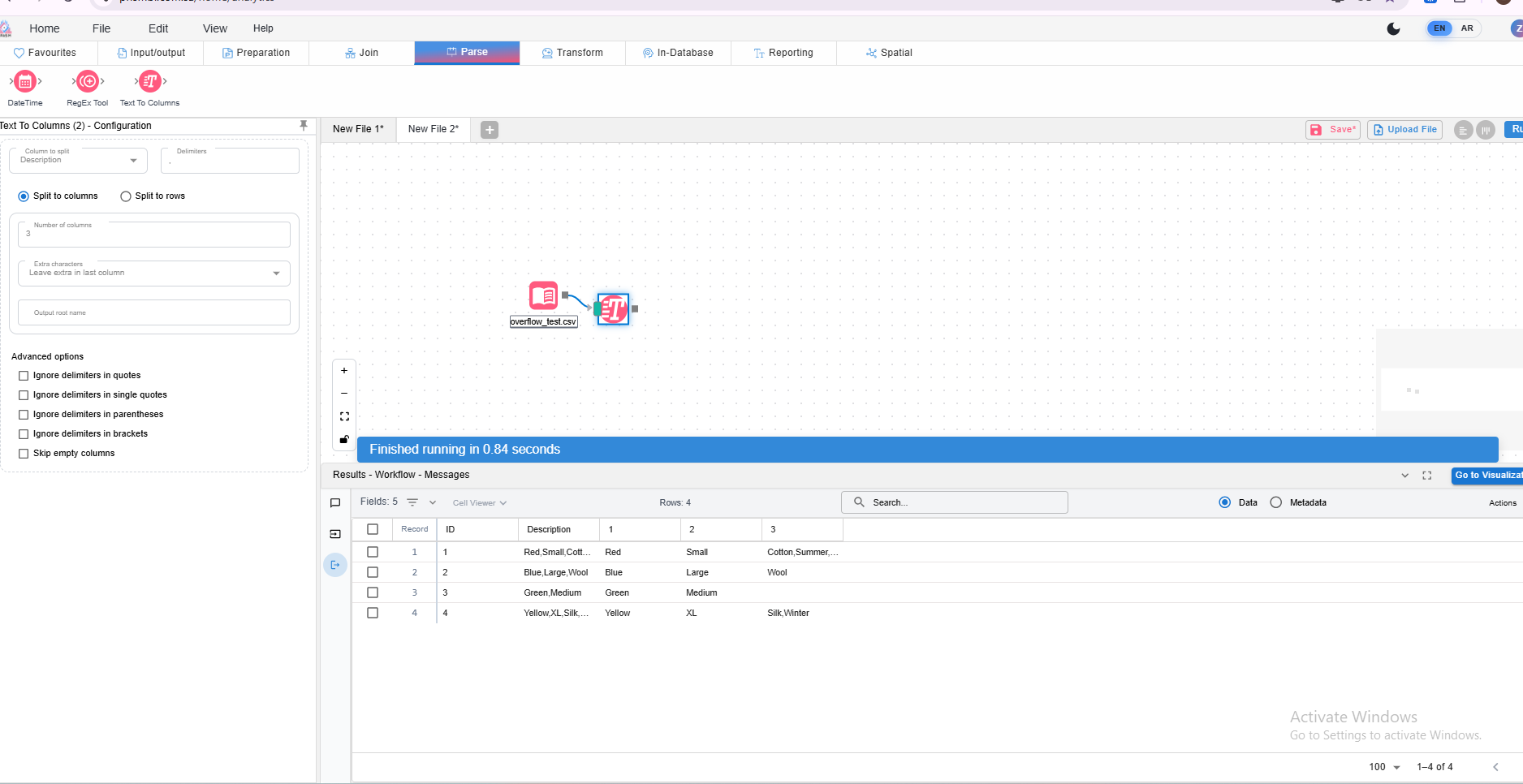The image size is (1523, 784).
Task: Click the overflow_test.csv input node
Action: pyautogui.click(x=543, y=295)
